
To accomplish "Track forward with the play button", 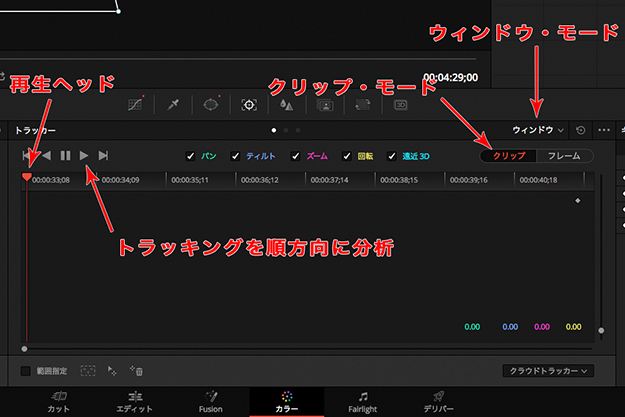I will point(85,156).
